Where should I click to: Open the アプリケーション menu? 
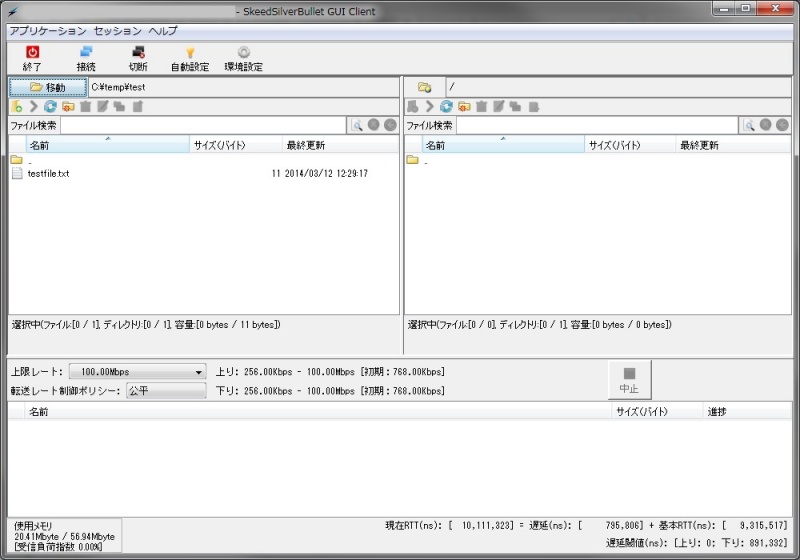pos(48,31)
